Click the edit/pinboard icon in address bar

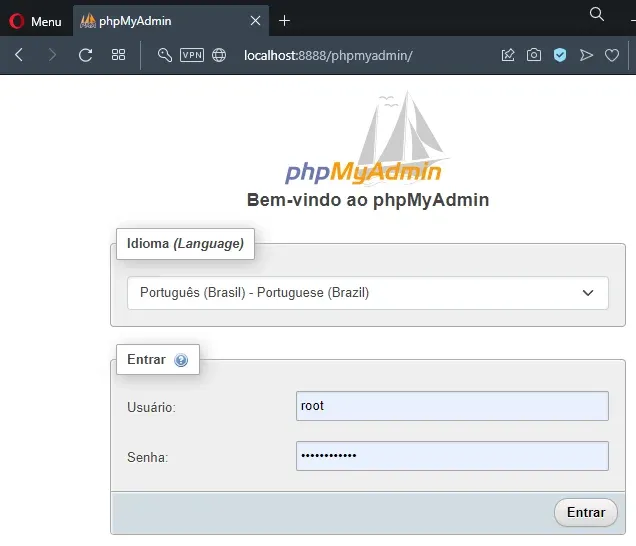[x=508, y=55]
